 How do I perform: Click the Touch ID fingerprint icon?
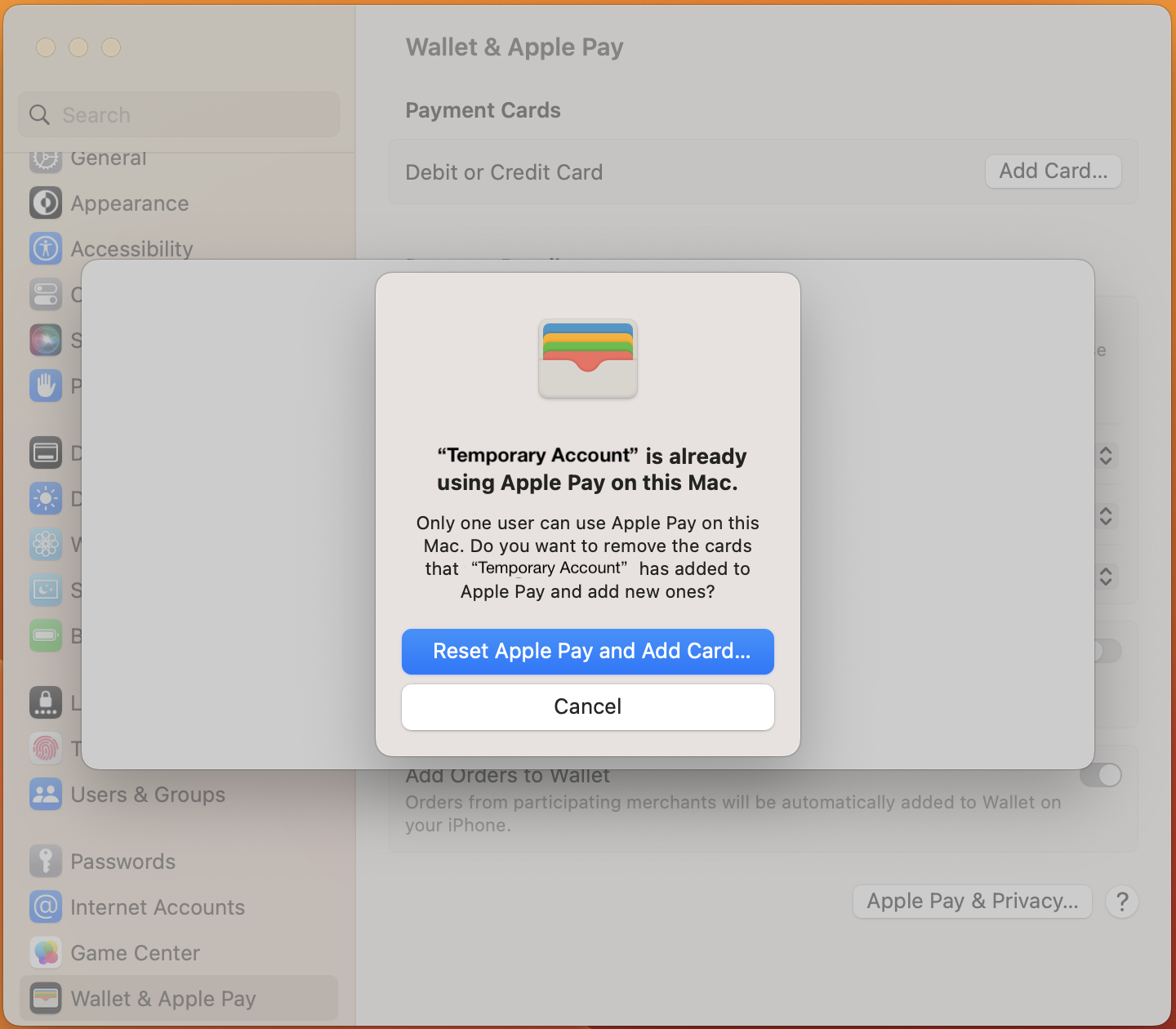pos(46,748)
